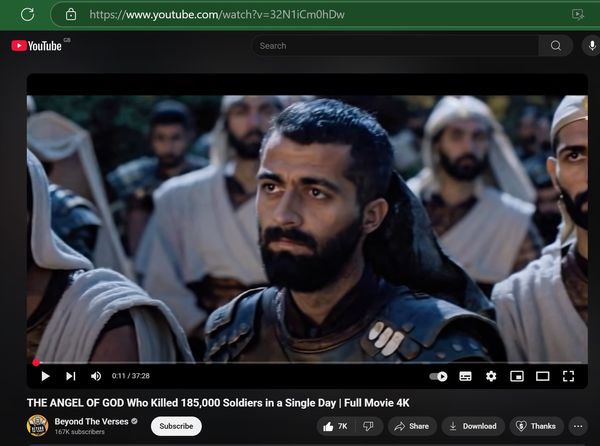Turn on subtitles/closed captions
Viewport: 600px width, 446px height.
tap(465, 376)
